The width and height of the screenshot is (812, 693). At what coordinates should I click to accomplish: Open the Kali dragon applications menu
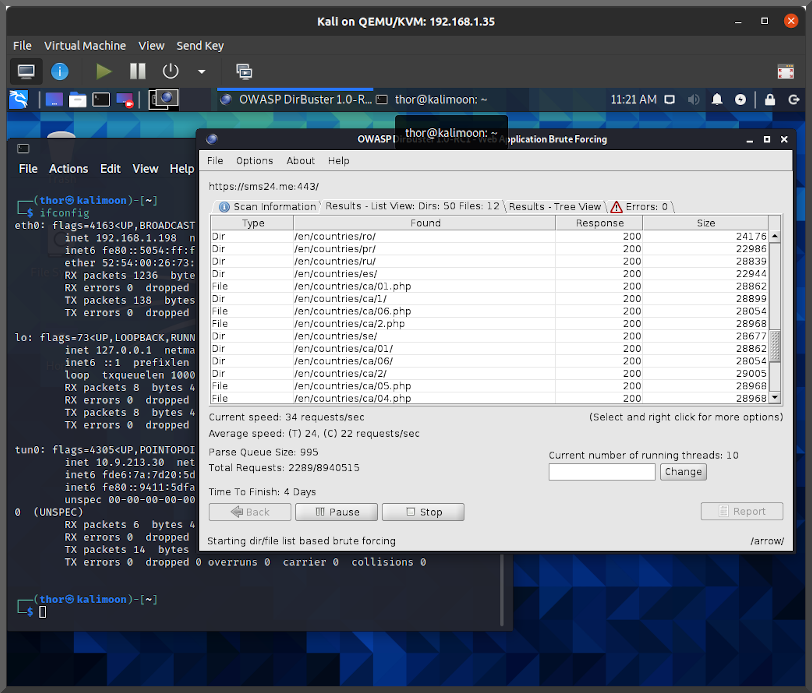18,99
